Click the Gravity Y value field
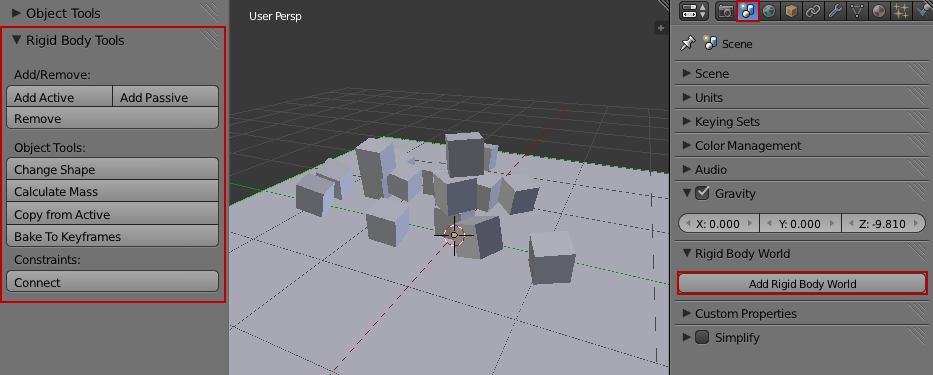Viewport: 933px width, 375px height. (x=801, y=223)
